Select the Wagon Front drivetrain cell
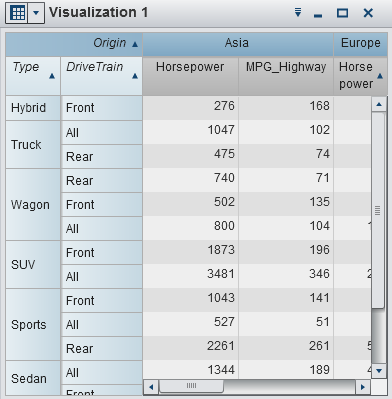The height and width of the screenshot is (399, 392). pyautogui.click(x=102, y=204)
